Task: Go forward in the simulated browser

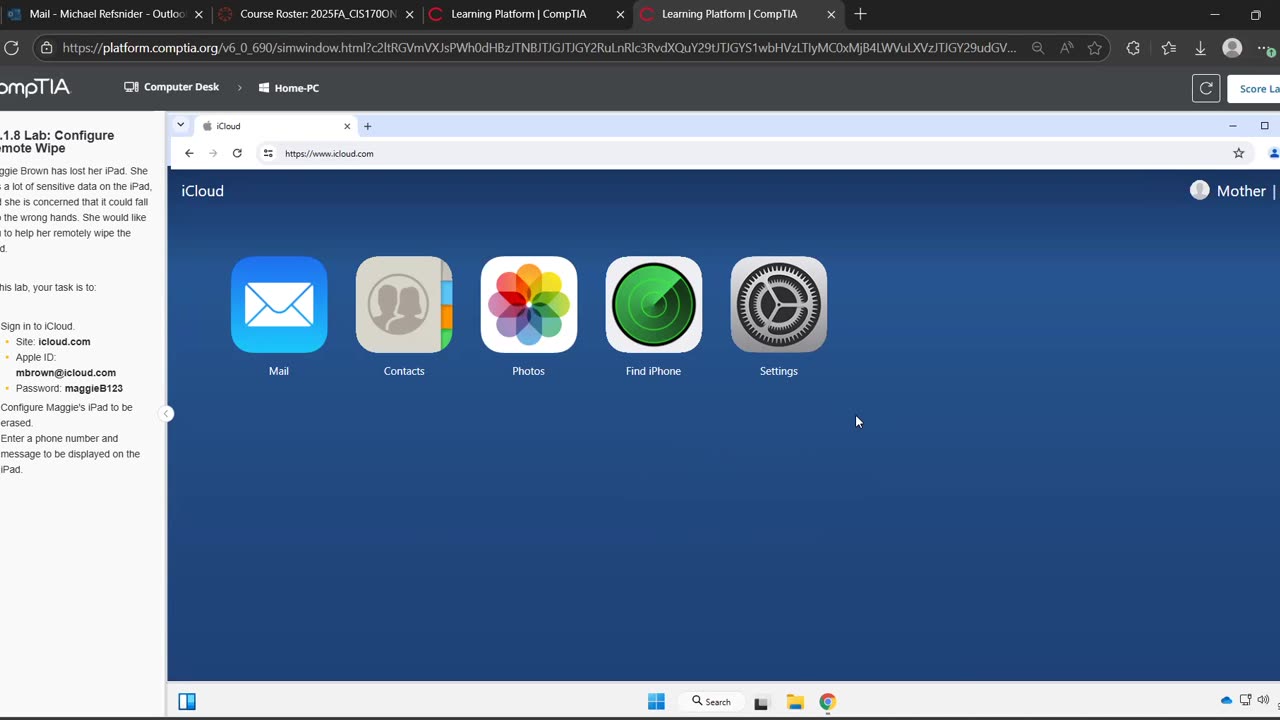Action: tap(213, 153)
